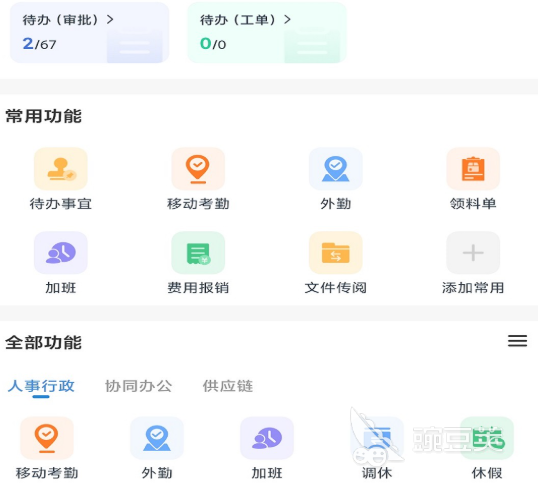Viewport: 538px width, 492px height.
Task: Open the 待办事宜 stamp icon
Action: coord(61,169)
